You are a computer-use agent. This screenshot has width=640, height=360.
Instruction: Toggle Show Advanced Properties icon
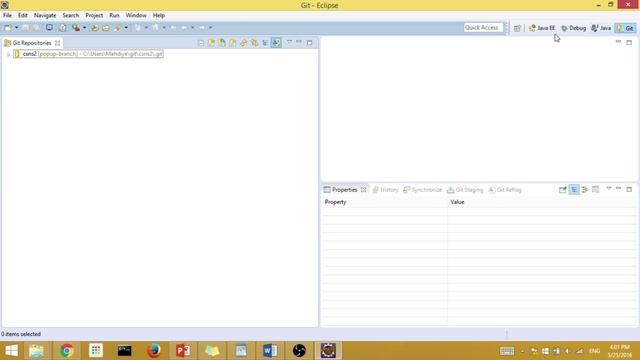[x=585, y=189]
